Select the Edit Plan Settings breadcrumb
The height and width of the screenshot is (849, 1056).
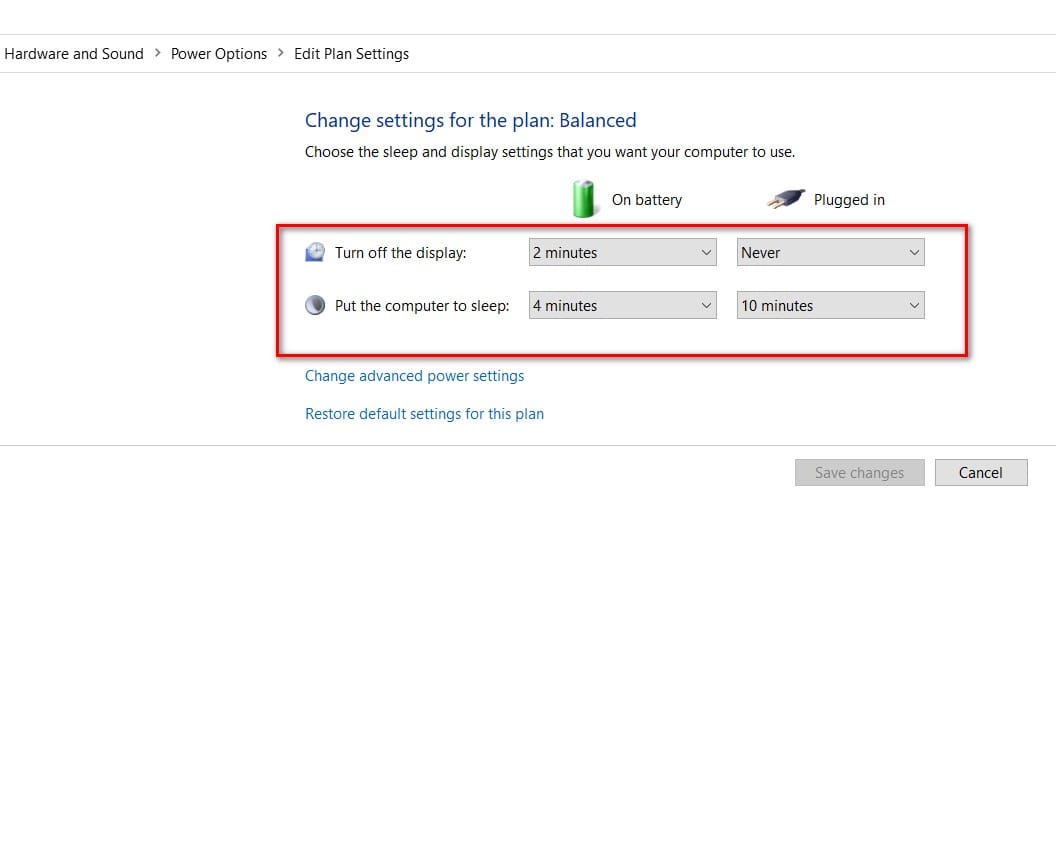[x=352, y=54]
